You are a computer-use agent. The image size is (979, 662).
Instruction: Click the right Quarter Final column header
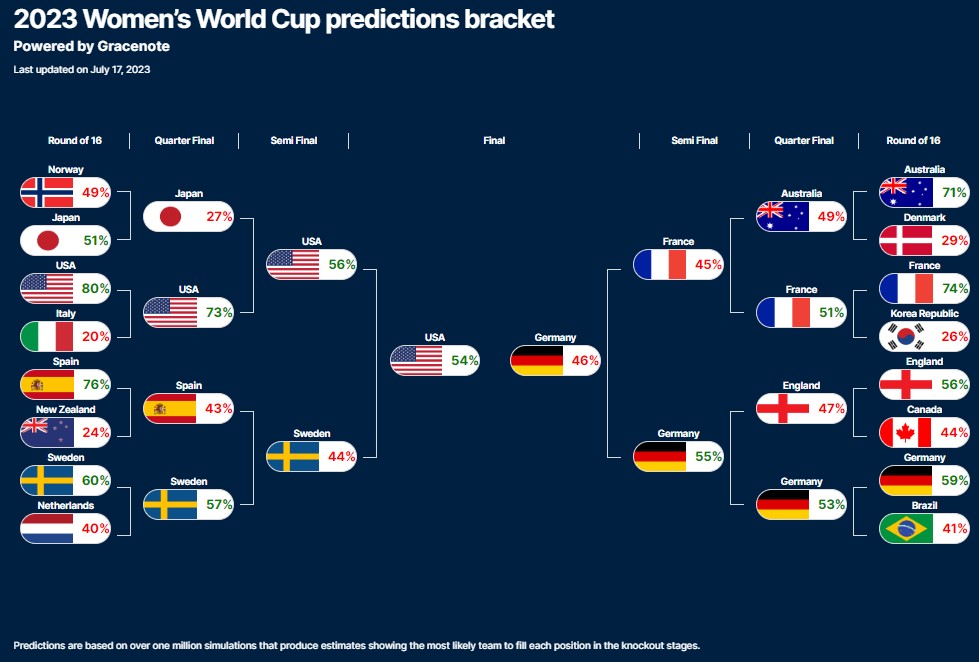point(804,141)
